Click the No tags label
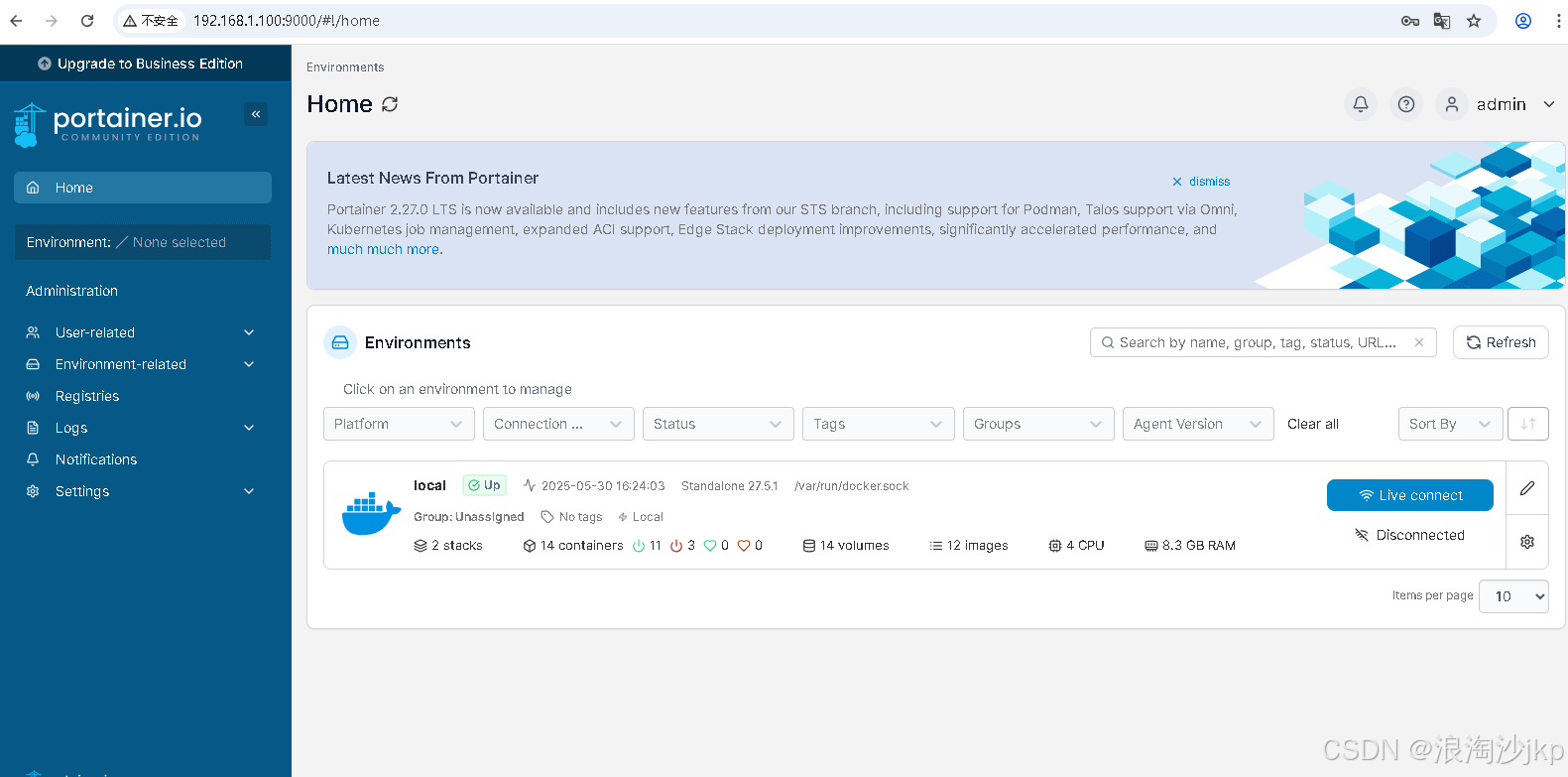The image size is (1568, 777). [x=580, y=517]
